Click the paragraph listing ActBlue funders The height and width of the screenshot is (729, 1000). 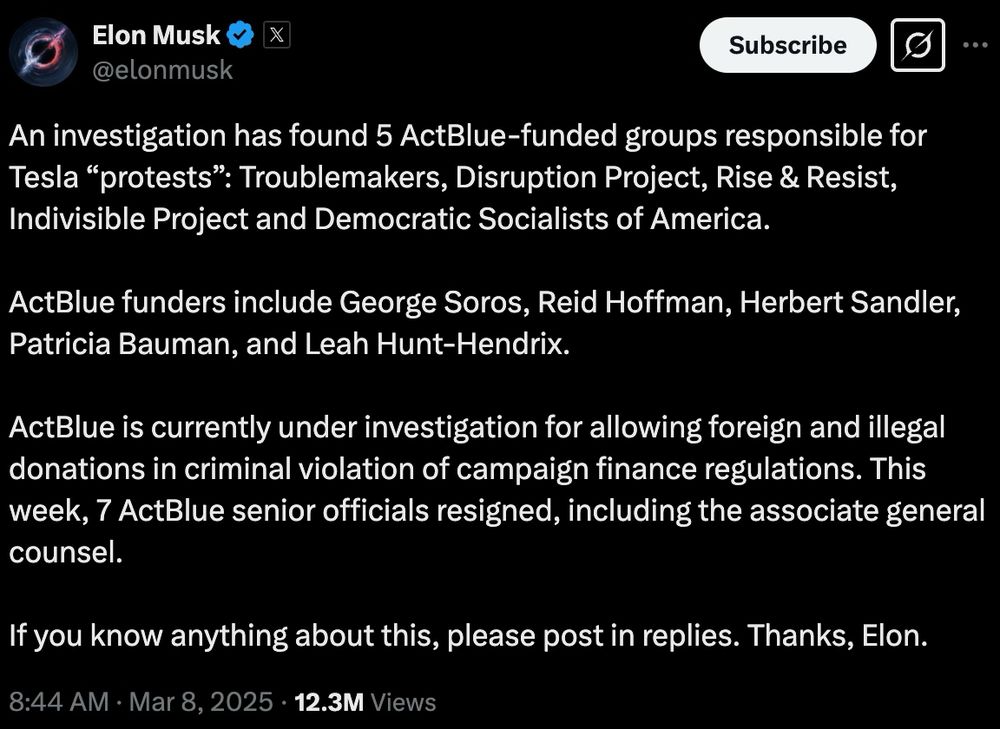(x=484, y=324)
